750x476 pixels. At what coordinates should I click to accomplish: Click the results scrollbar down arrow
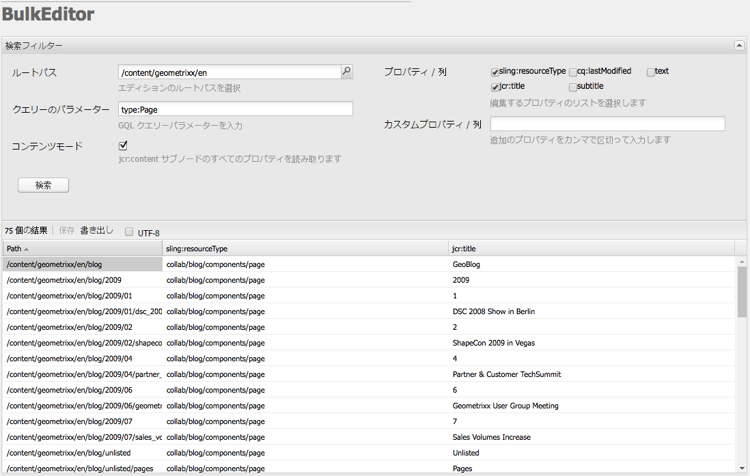pyautogui.click(x=742, y=468)
